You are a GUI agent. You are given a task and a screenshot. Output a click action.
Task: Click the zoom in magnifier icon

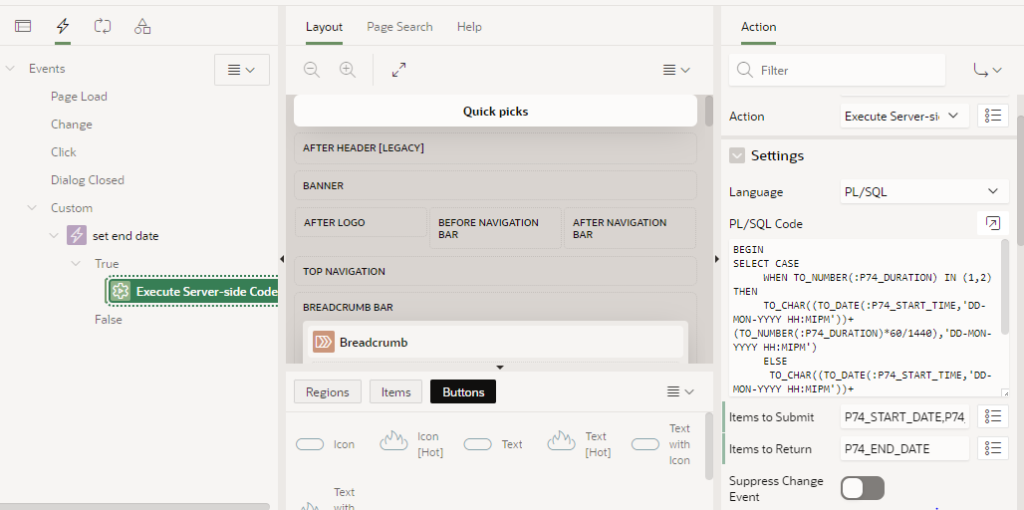[x=347, y=70]
